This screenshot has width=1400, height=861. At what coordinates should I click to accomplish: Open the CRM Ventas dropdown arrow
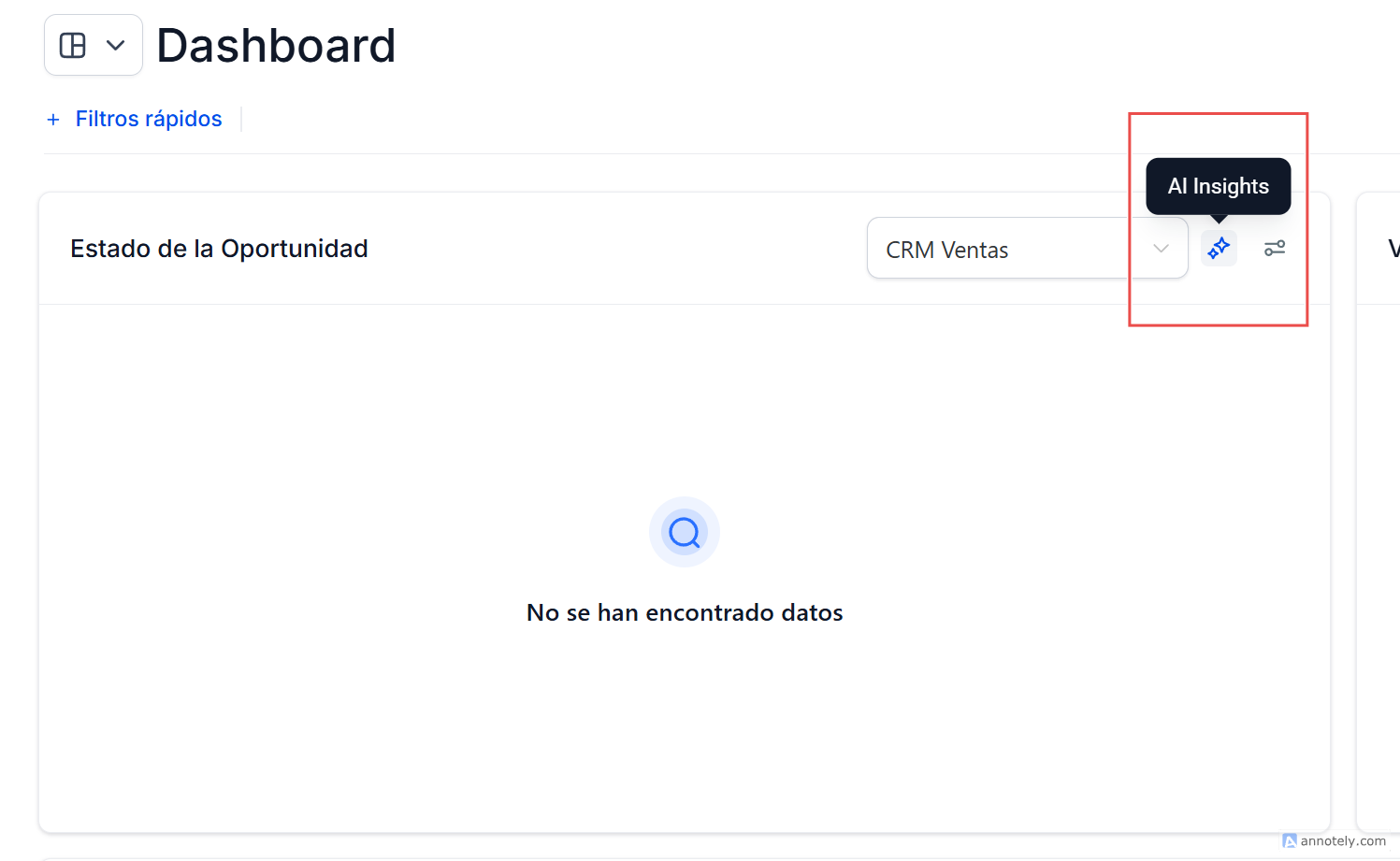point(1161,249)
